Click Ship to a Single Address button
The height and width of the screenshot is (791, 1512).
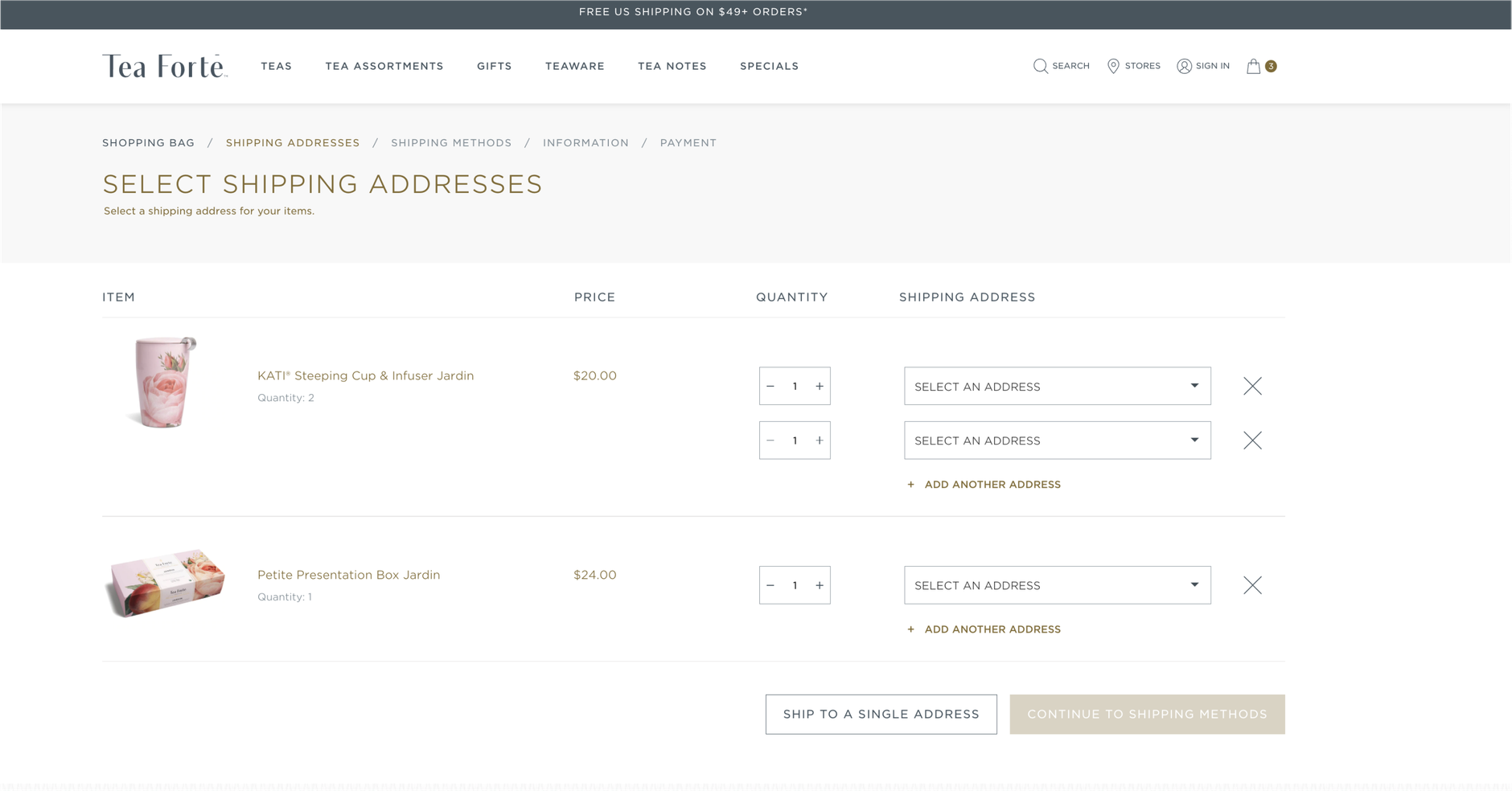[881, 714]
